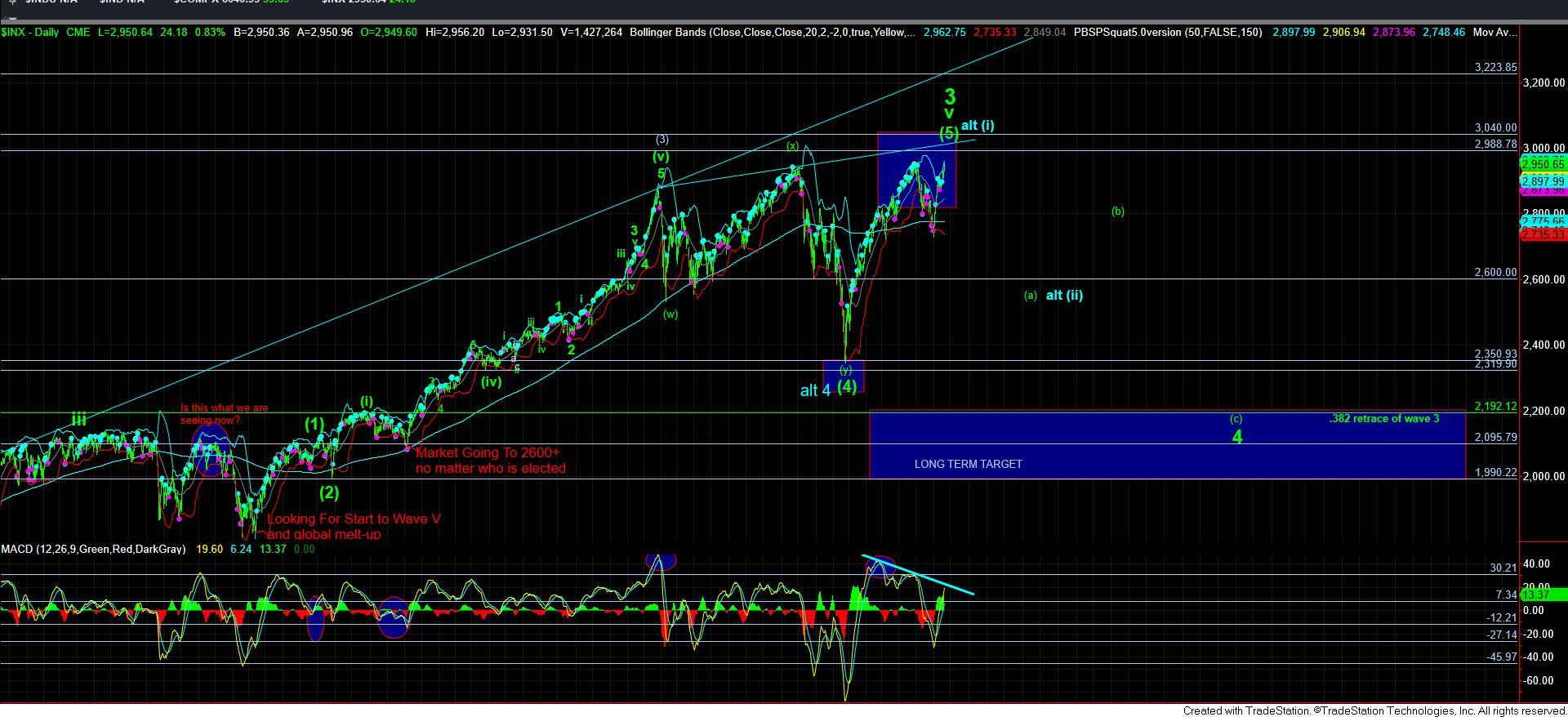The width and height of the screenshot is (1568, 717).
Task: Click the 3,200.00 price axis label
Action: tap(1543, 83)
